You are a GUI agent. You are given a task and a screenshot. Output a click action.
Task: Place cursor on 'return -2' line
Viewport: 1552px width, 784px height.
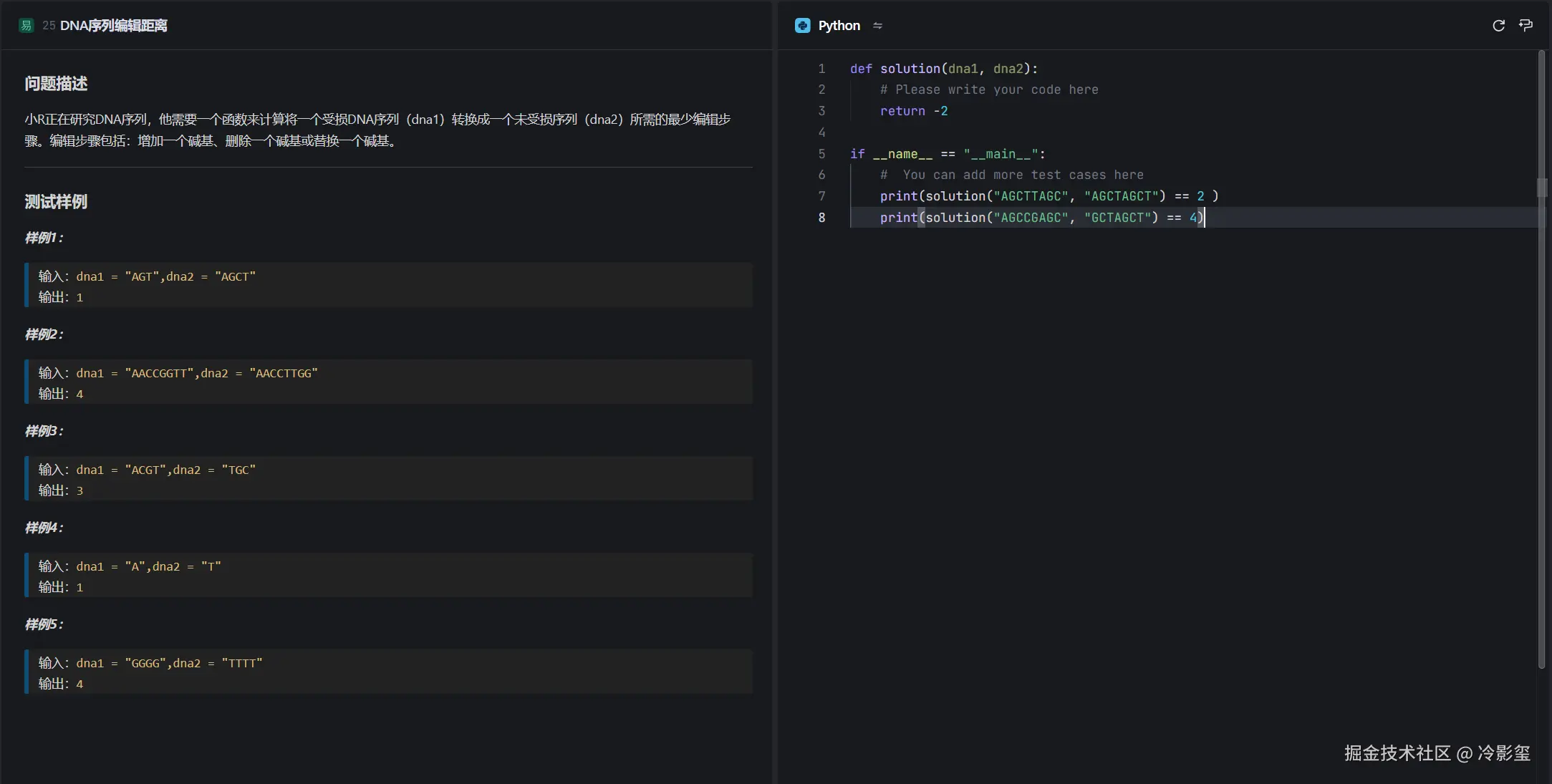pyautogui.click(x=913, y=111)
